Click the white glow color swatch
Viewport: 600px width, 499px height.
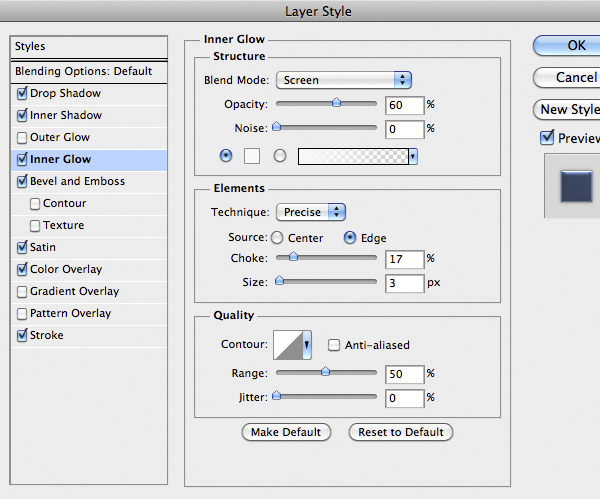[x=253, y=156]
